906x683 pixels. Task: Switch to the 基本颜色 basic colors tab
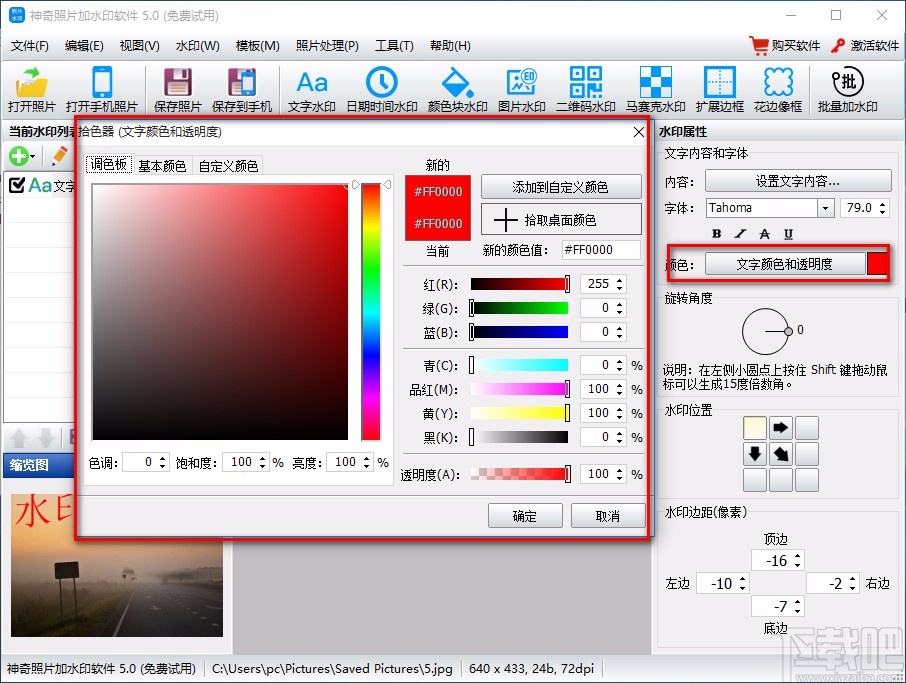161,164
